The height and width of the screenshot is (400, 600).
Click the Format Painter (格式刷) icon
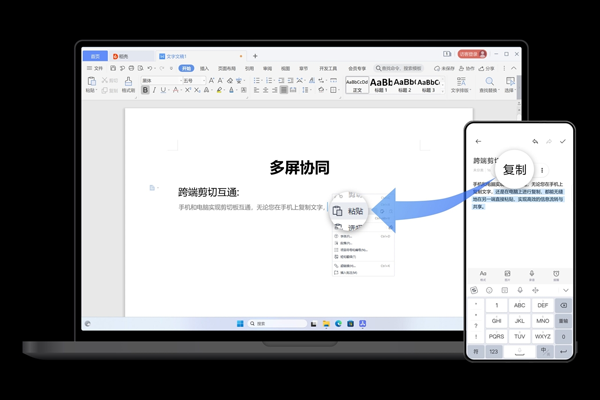pyautogui.click(x=129, y=85)
